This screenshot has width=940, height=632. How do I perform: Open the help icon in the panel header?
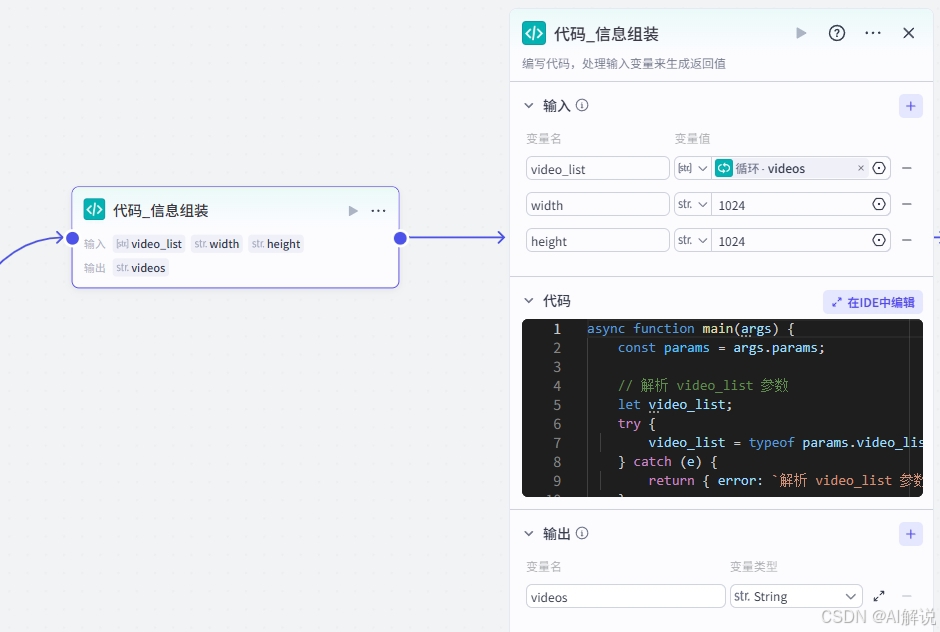[x=837, y=33]
